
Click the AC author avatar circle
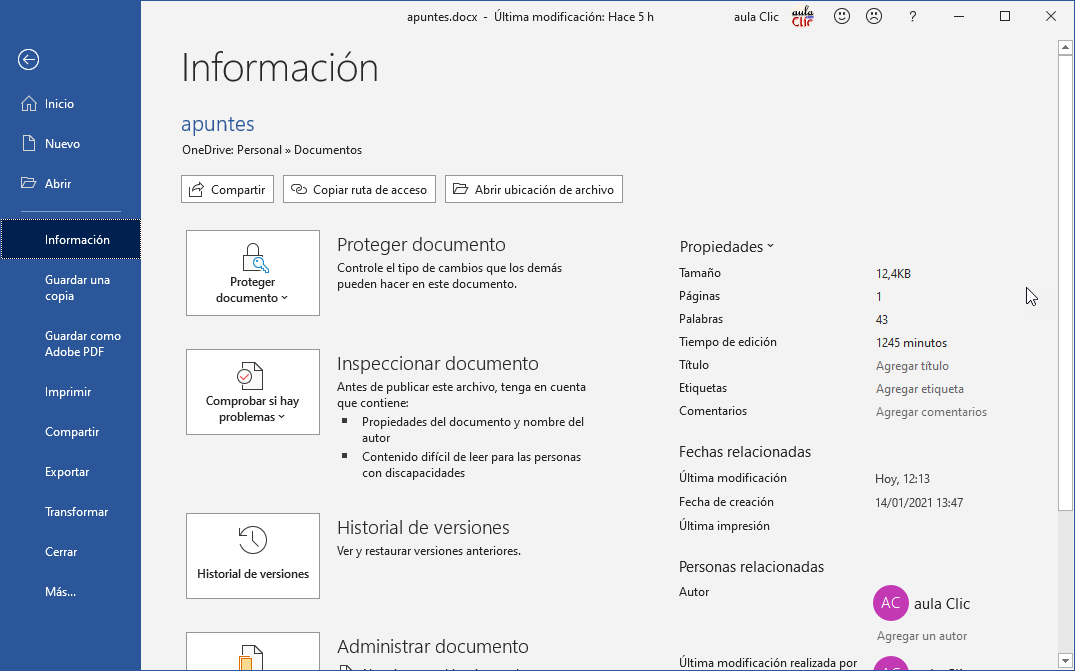pos(890,603)
